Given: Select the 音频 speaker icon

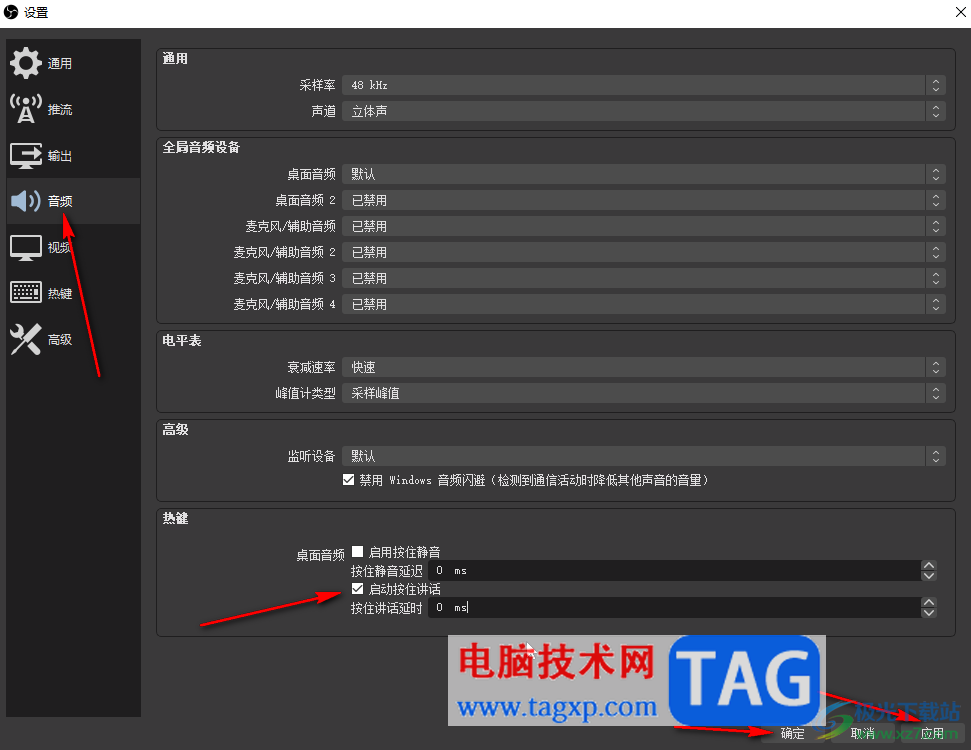Looking at the screenshot, I should tap(25, 201).
